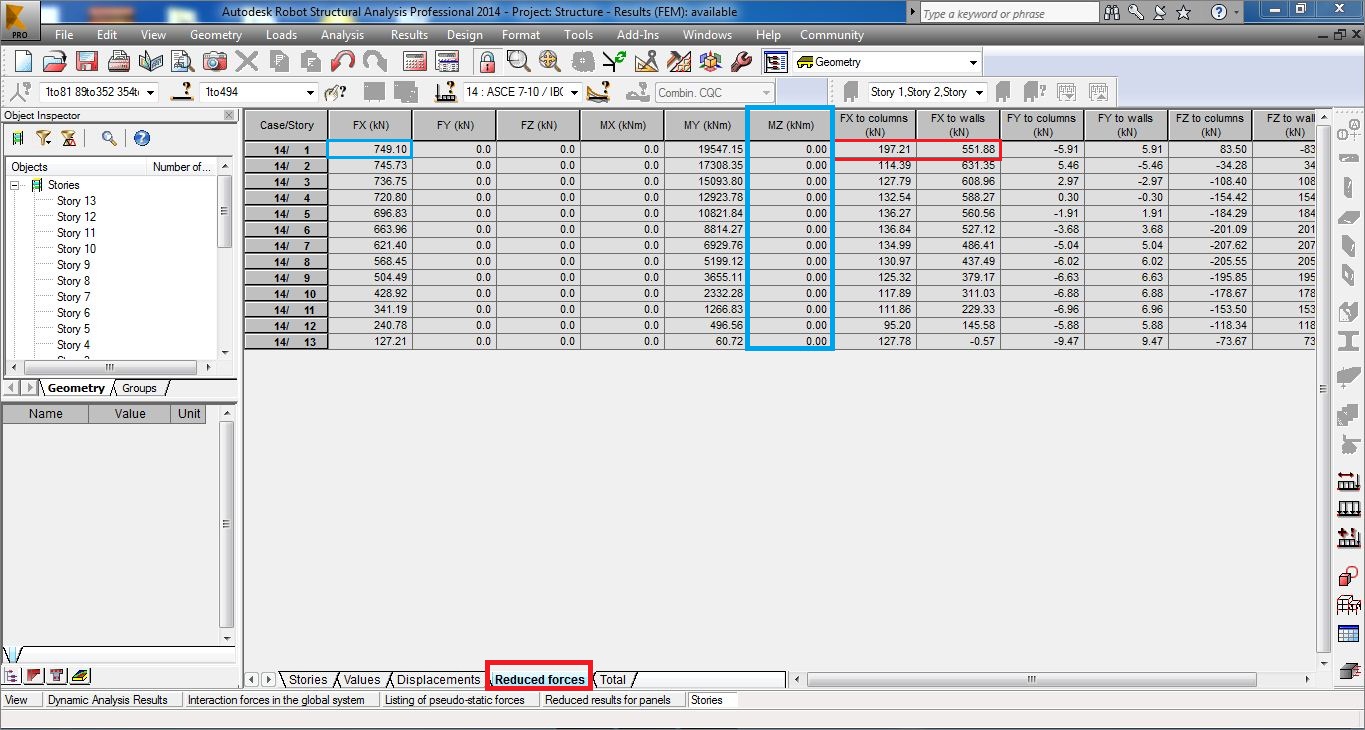Close the Object Inspector panel
Viewport: 1365px width, 730px height.
click(229, 115)
